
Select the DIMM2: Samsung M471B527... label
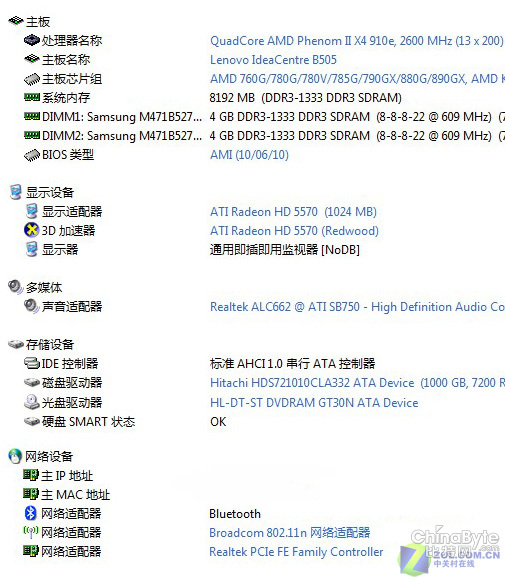[122, 136]
